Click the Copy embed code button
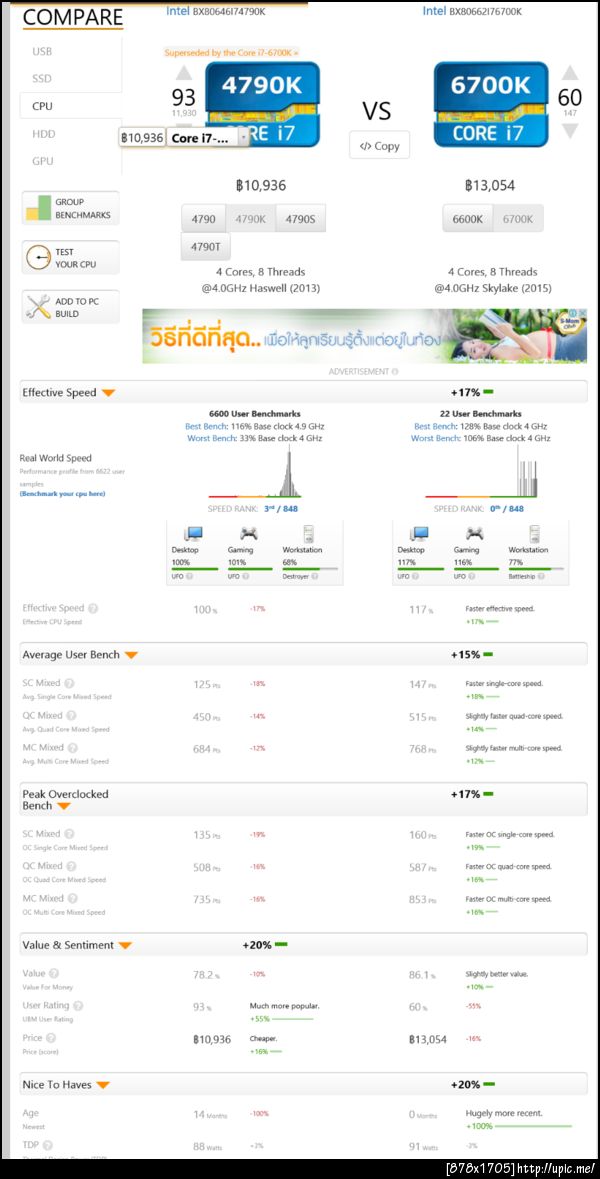The height and width of the screenshot is (1179, 600). point(379,145)
